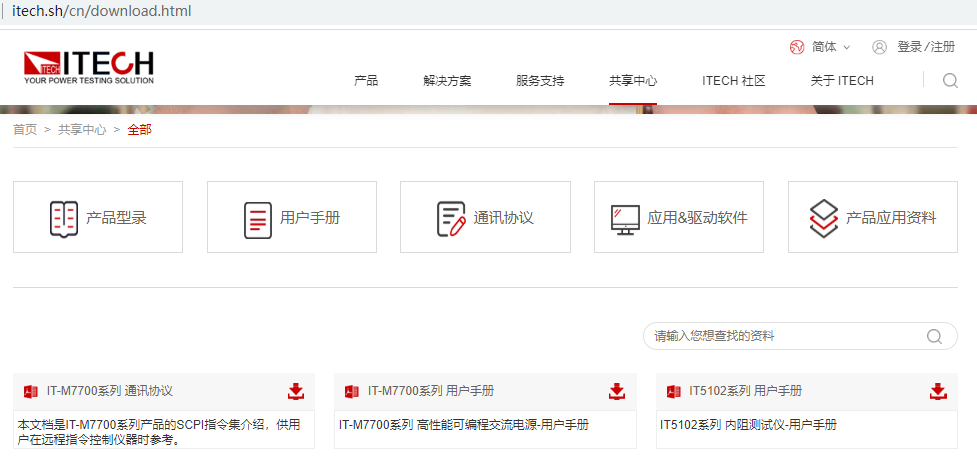977x460 pixels.
Task: Open IT-M7700系列 通讯协议 title
Action: coord(110,391)
